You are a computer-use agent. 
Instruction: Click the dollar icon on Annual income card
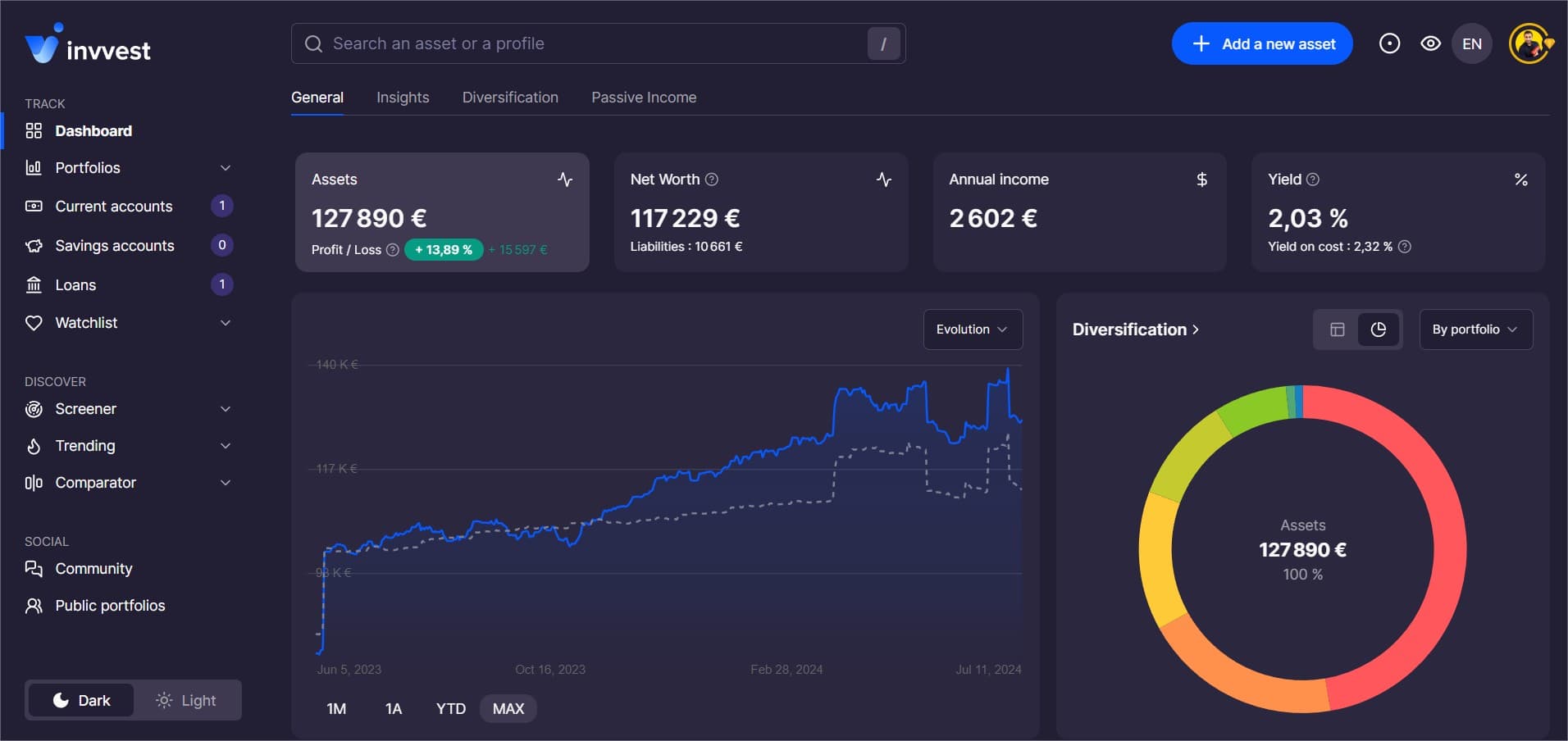1201,179
